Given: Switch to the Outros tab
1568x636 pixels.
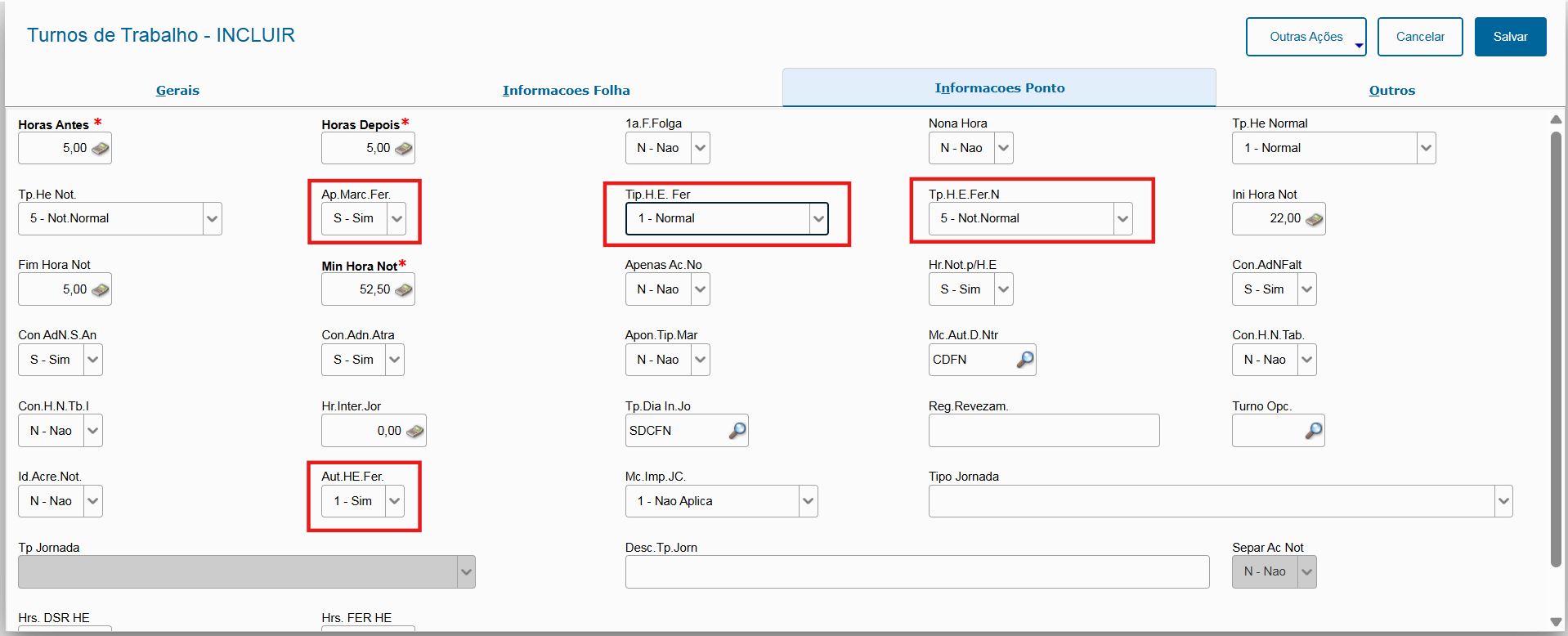Looking at the screenshot, I should (x=1391, y=90).
